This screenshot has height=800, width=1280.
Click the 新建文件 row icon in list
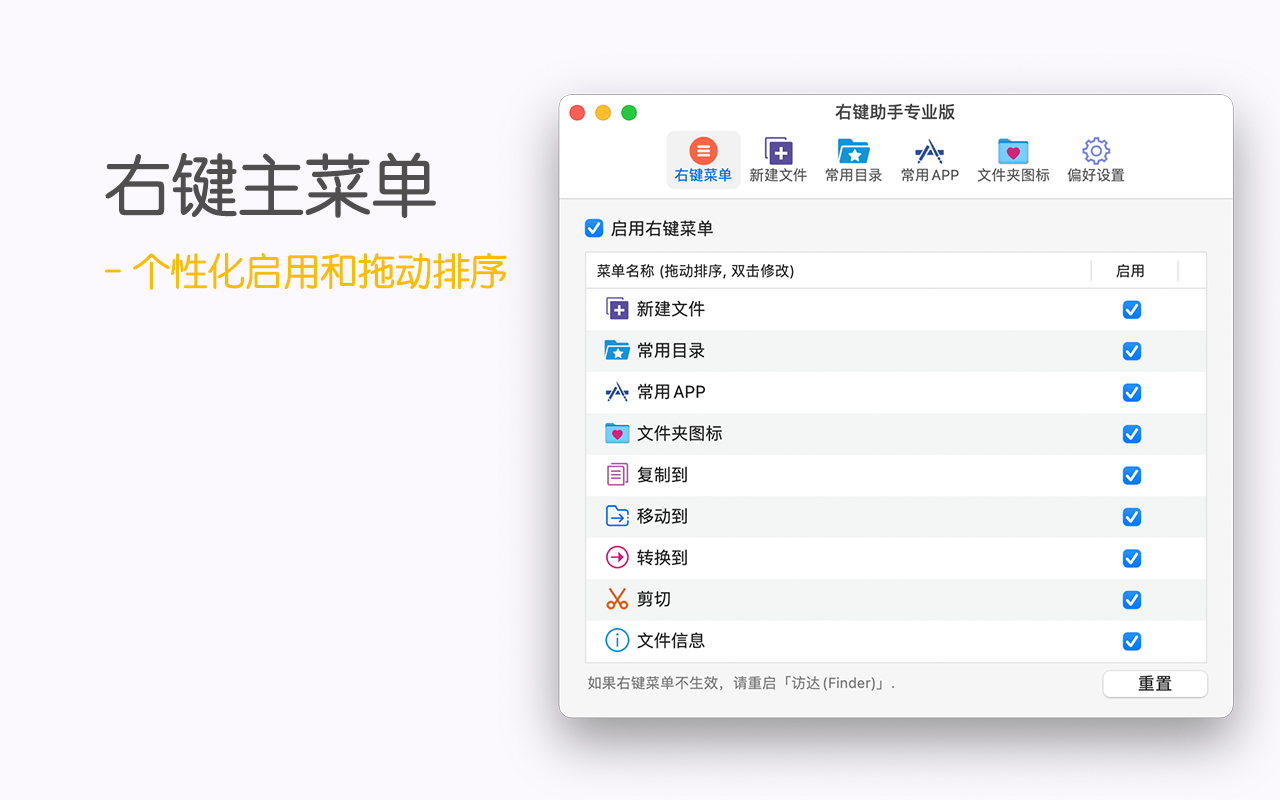pyautogui.click(x=617, y=309)
